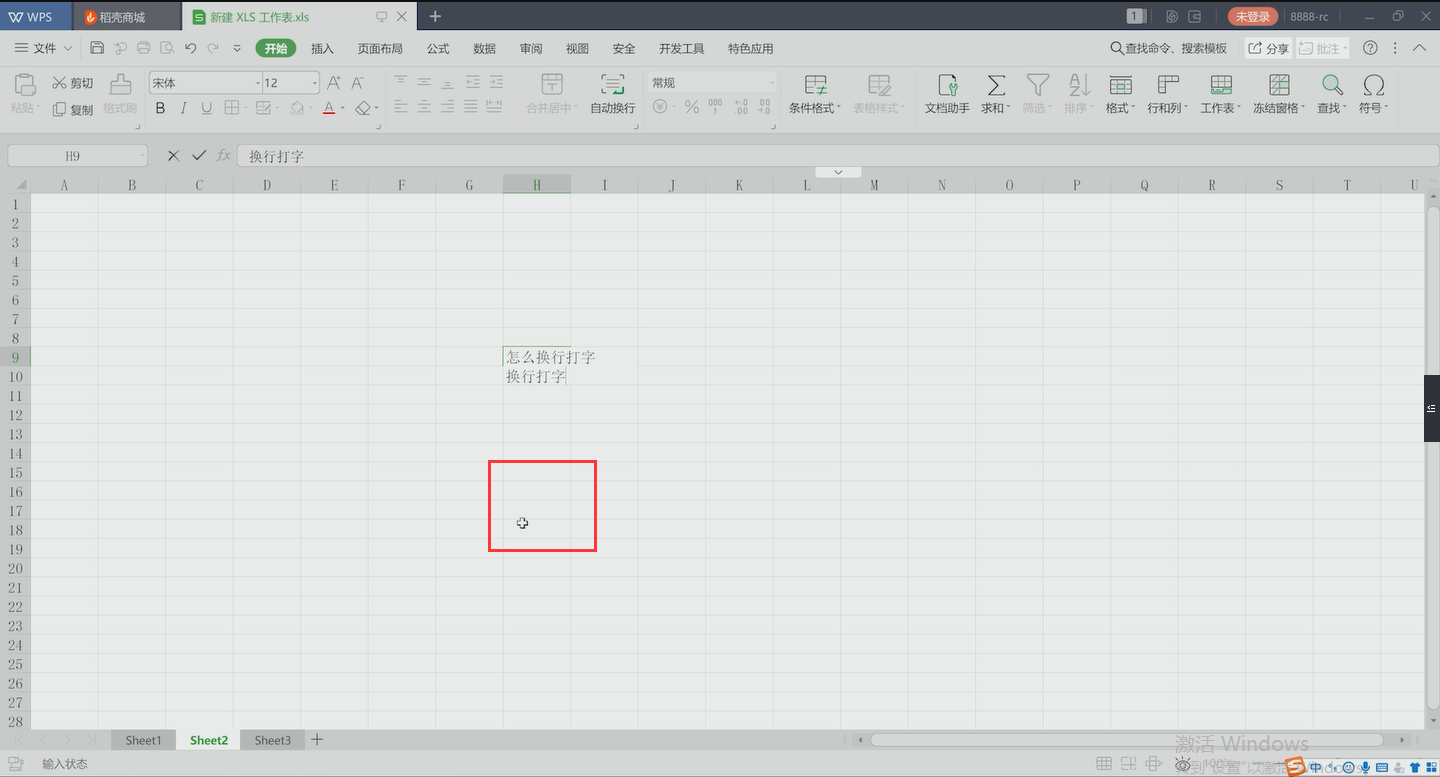
Task: Click the Redo arrow icon
Action: pos(213,48)
